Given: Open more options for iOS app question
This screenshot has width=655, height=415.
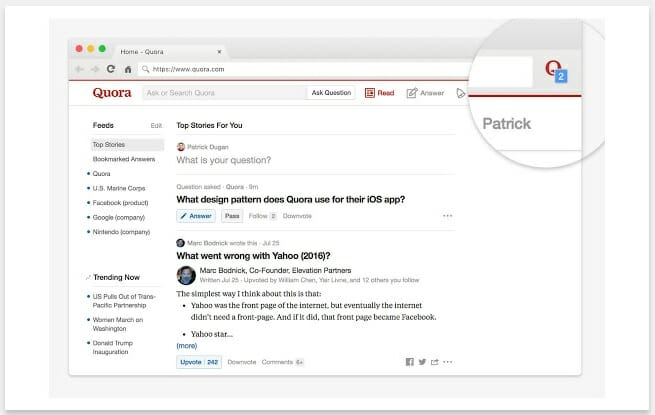Looking at the screenshot, I should coord(448,216).
